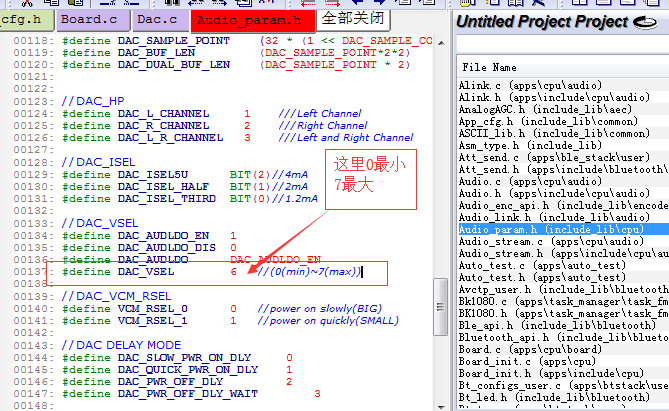
Task: Click VCM_RSEL_0 define on line 140
Action: click(x=153, y=309)
